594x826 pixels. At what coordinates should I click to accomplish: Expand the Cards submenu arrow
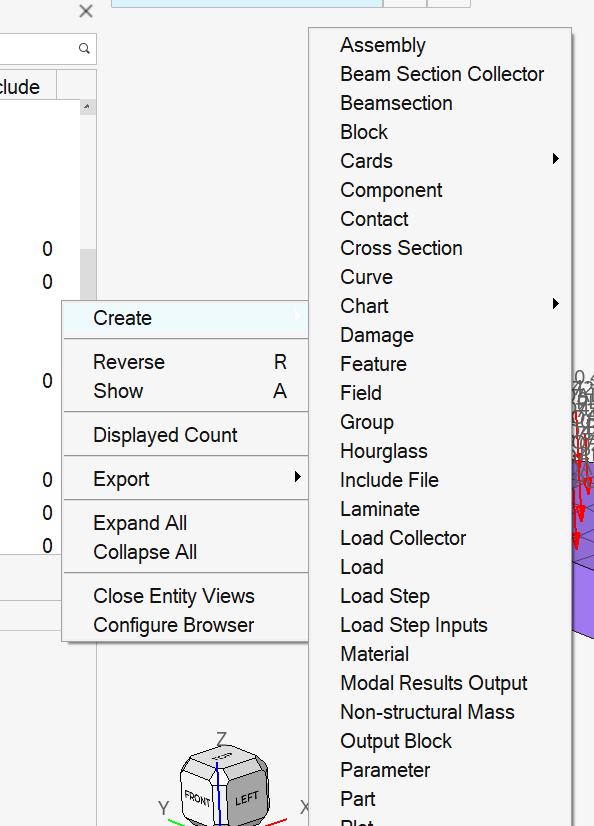click(556, 159)
